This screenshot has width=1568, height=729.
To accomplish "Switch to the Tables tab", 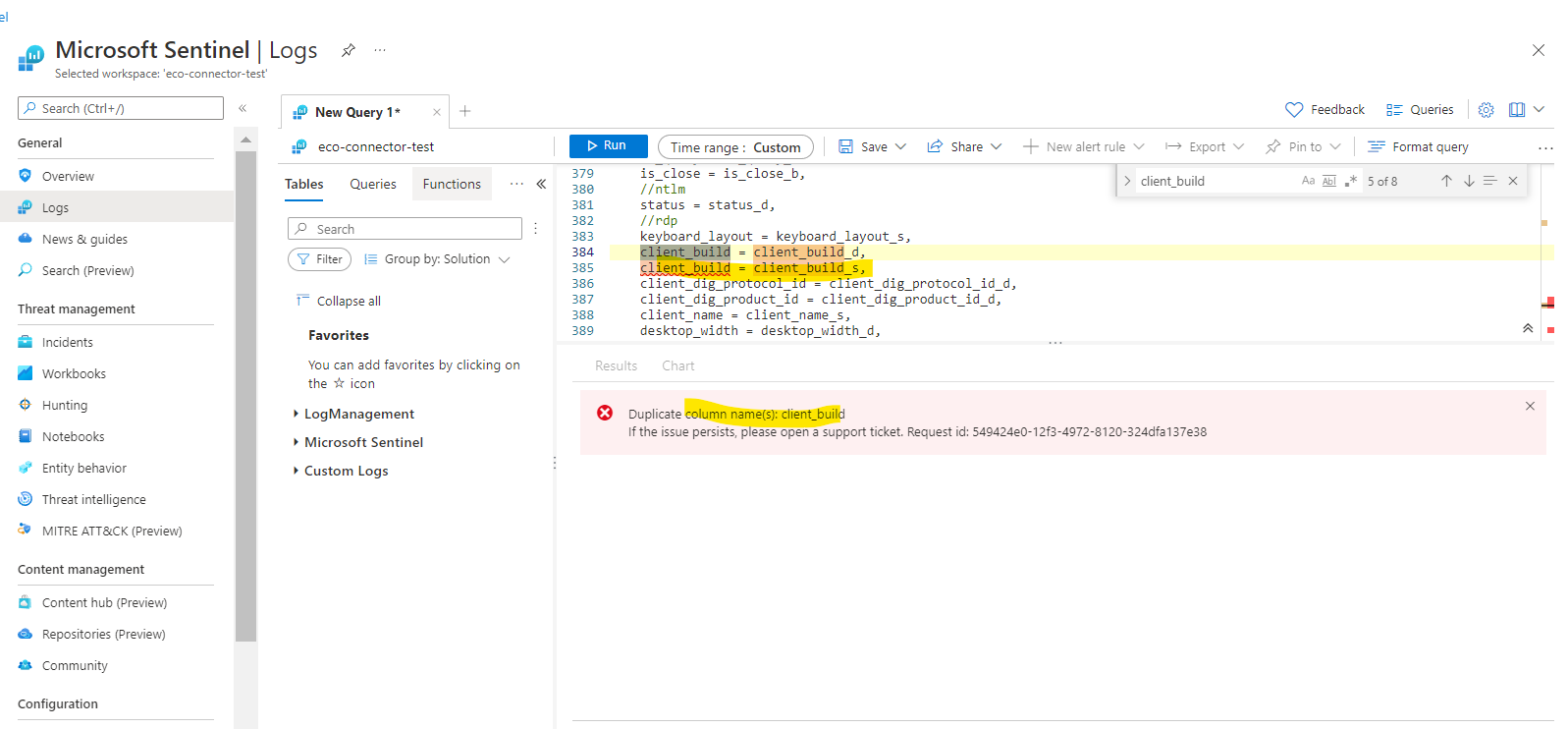I will (x=304, y=184).
